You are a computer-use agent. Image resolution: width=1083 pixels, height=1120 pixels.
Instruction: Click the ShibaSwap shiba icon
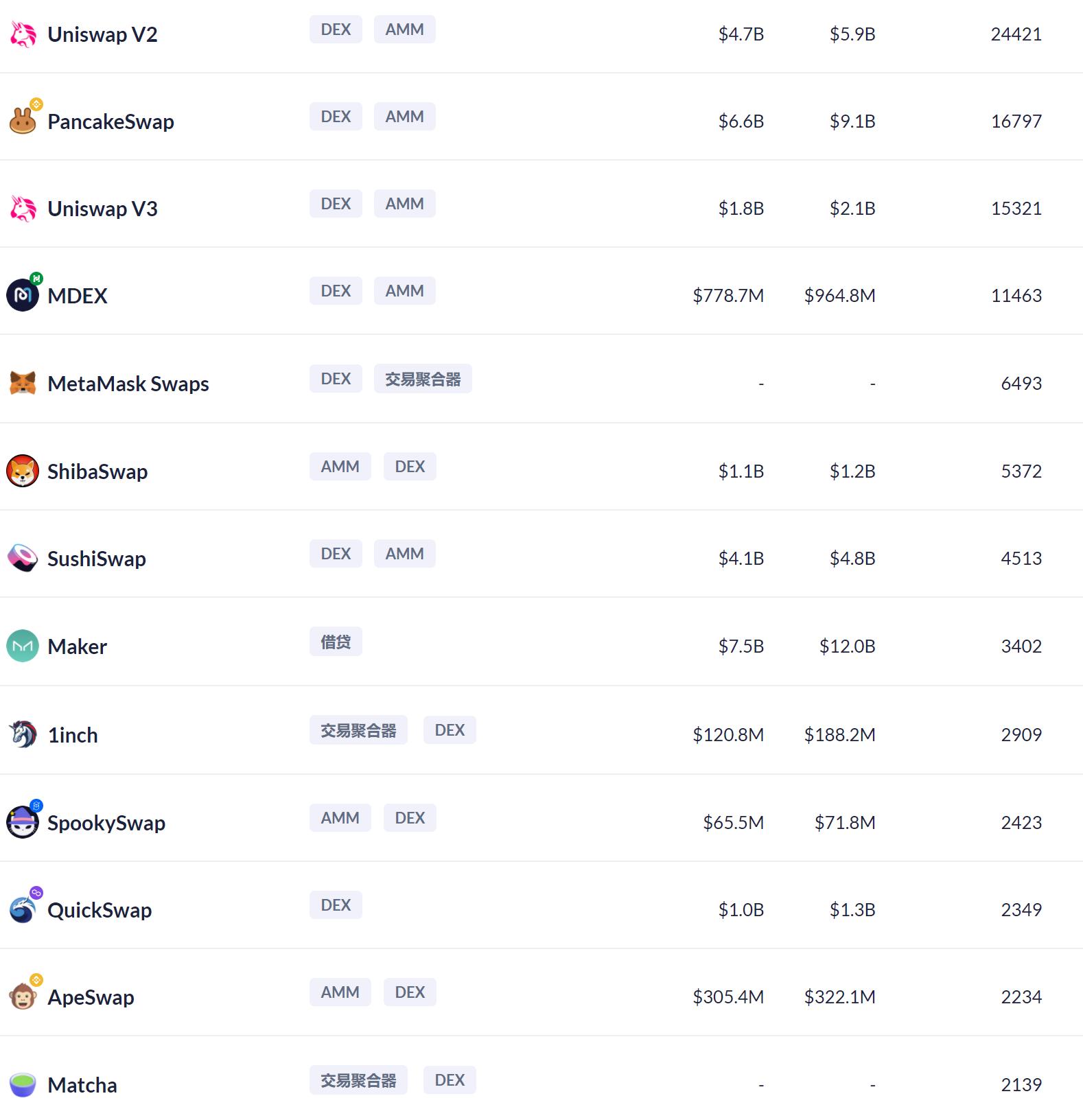23,471
